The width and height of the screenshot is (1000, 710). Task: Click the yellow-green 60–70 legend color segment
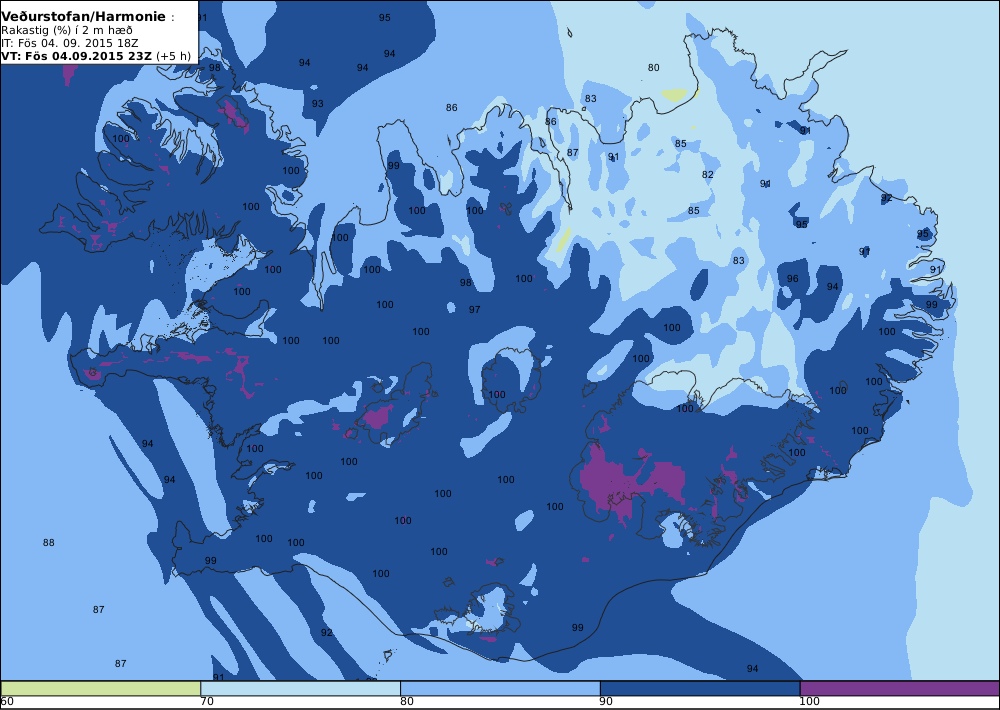pyautogui.click(x=101, y=688)
